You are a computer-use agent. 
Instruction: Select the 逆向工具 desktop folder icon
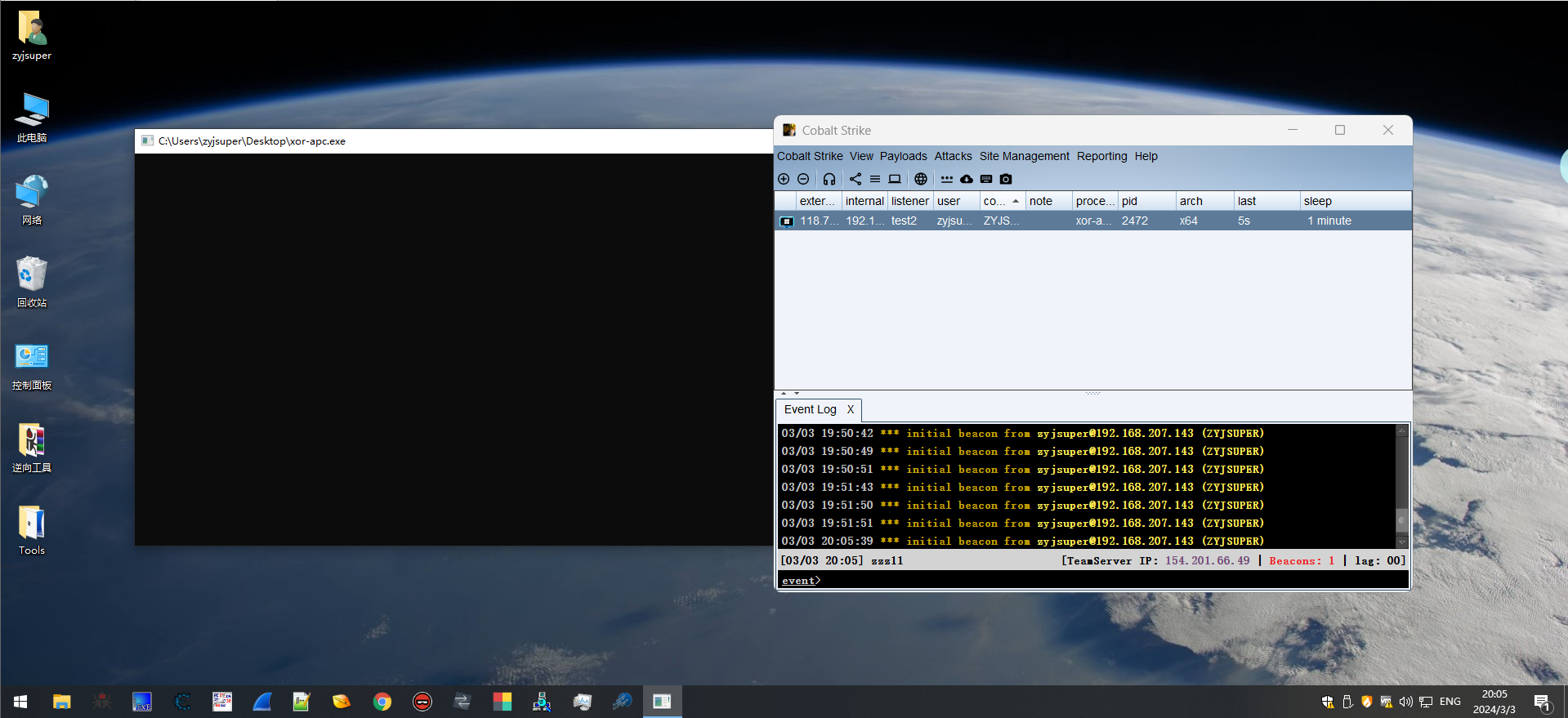[x=32, y=448]
